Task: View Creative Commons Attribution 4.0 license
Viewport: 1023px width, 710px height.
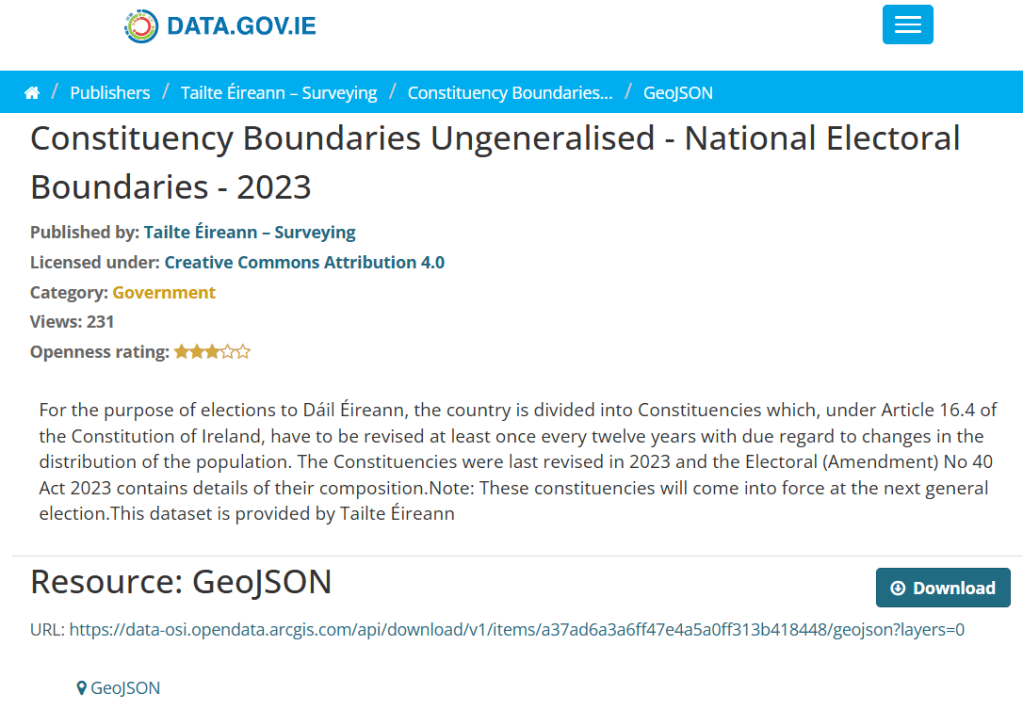Action: click(x=305, y=262)
